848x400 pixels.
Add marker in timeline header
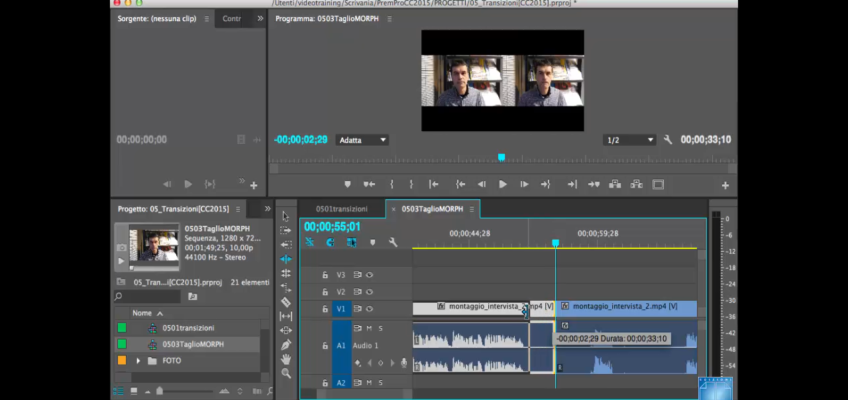click(372, 242)
